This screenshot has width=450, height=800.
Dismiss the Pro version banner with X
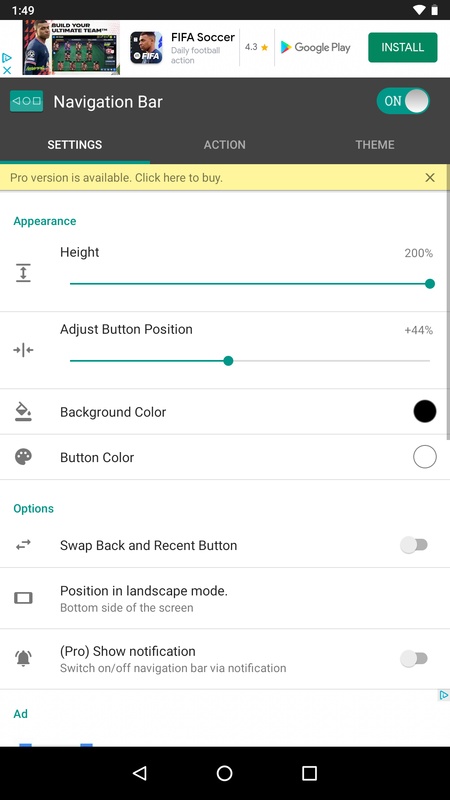tap(430, 178)
